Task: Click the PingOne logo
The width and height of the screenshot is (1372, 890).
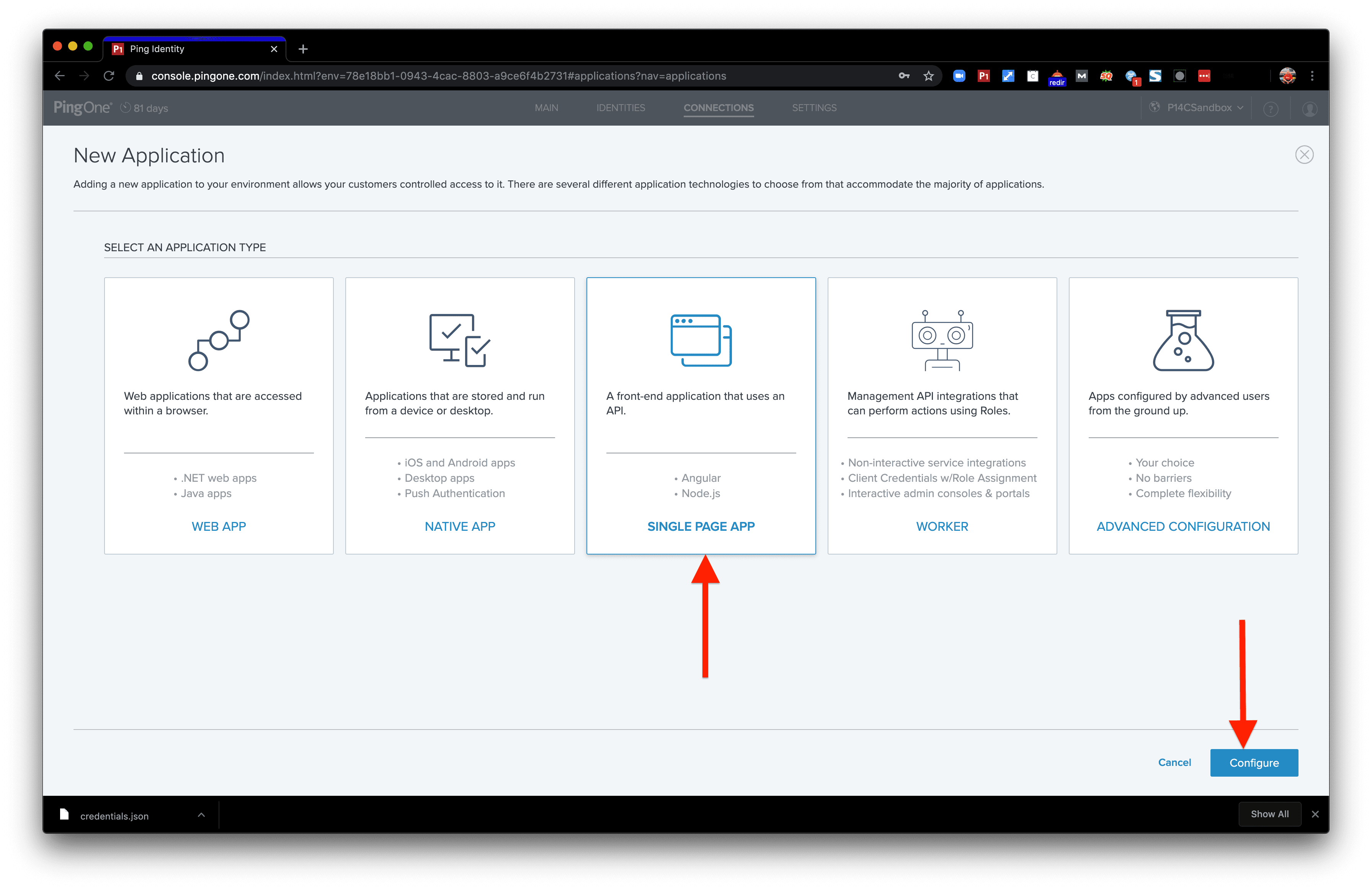Action: (x=82, y=108)
